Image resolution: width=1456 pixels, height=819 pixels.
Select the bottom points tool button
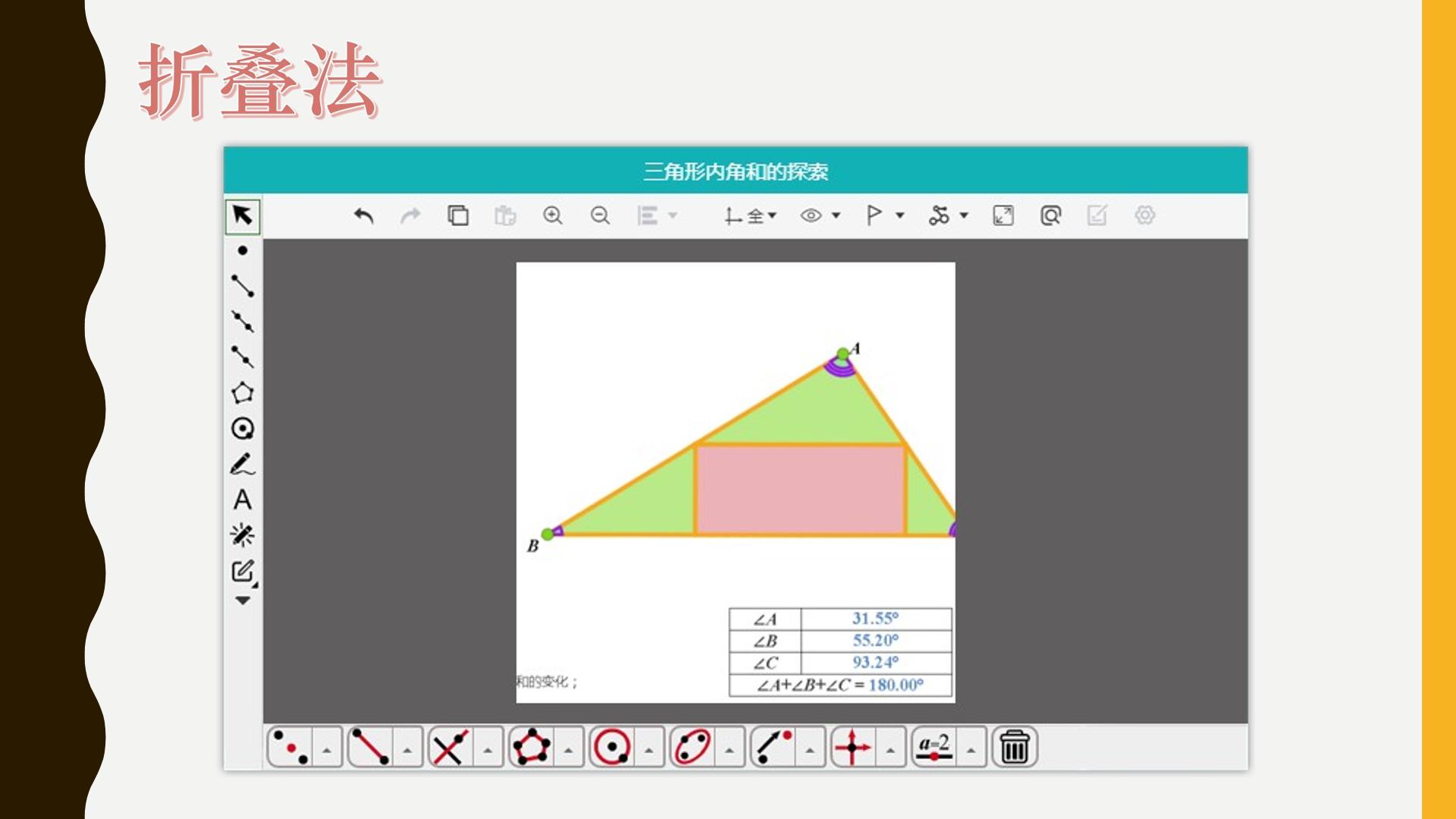[290, 748]
